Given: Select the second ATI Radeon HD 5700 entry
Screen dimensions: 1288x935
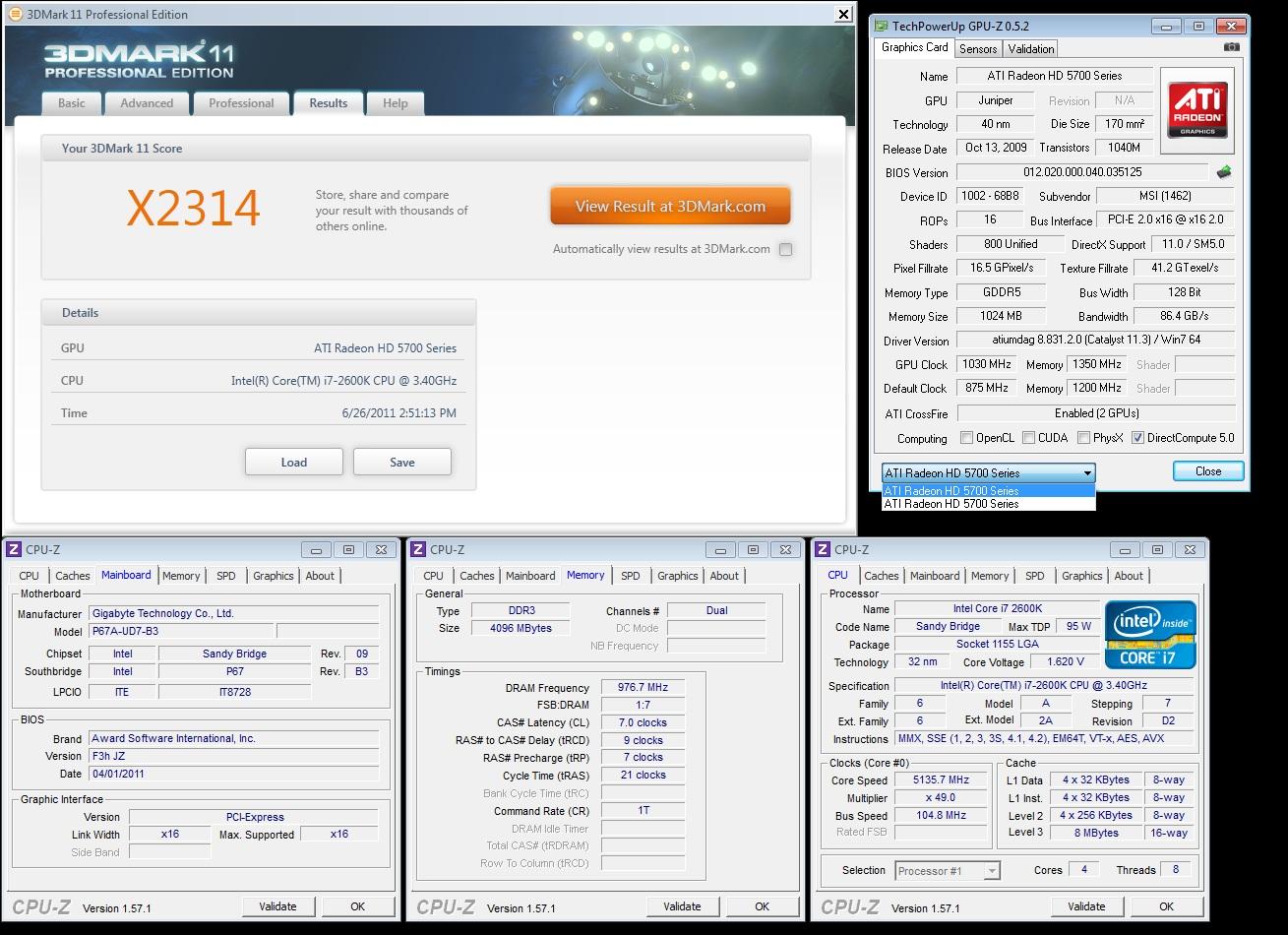Looking at the screenshot, I should point(988,504).
